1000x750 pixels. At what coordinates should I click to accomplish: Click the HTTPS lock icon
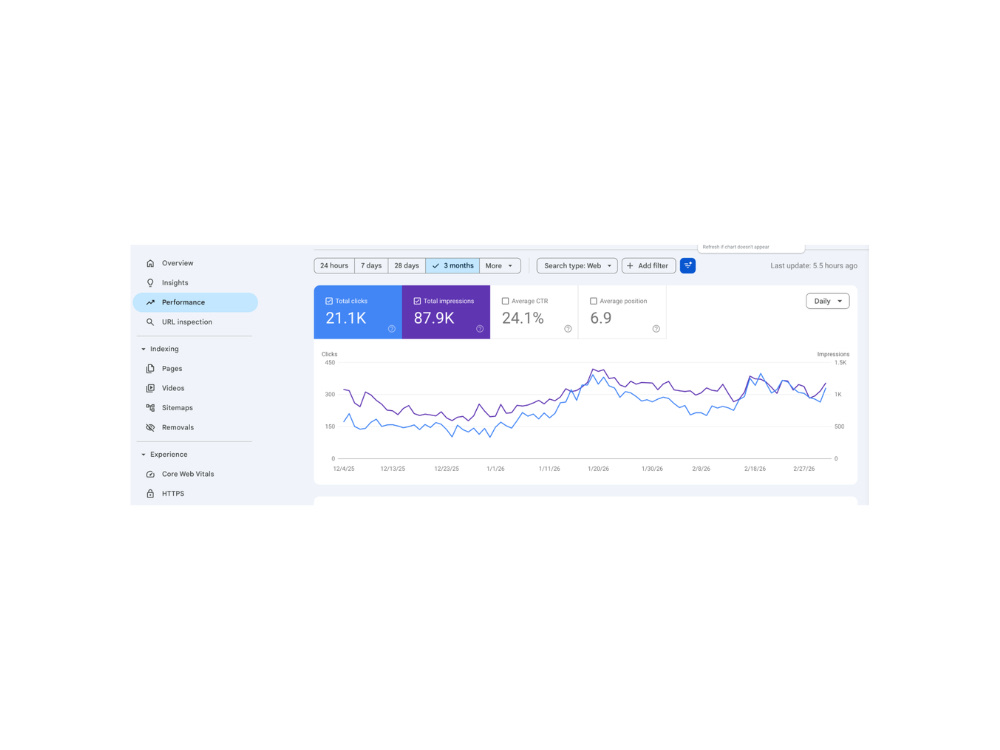click(151, 494)
